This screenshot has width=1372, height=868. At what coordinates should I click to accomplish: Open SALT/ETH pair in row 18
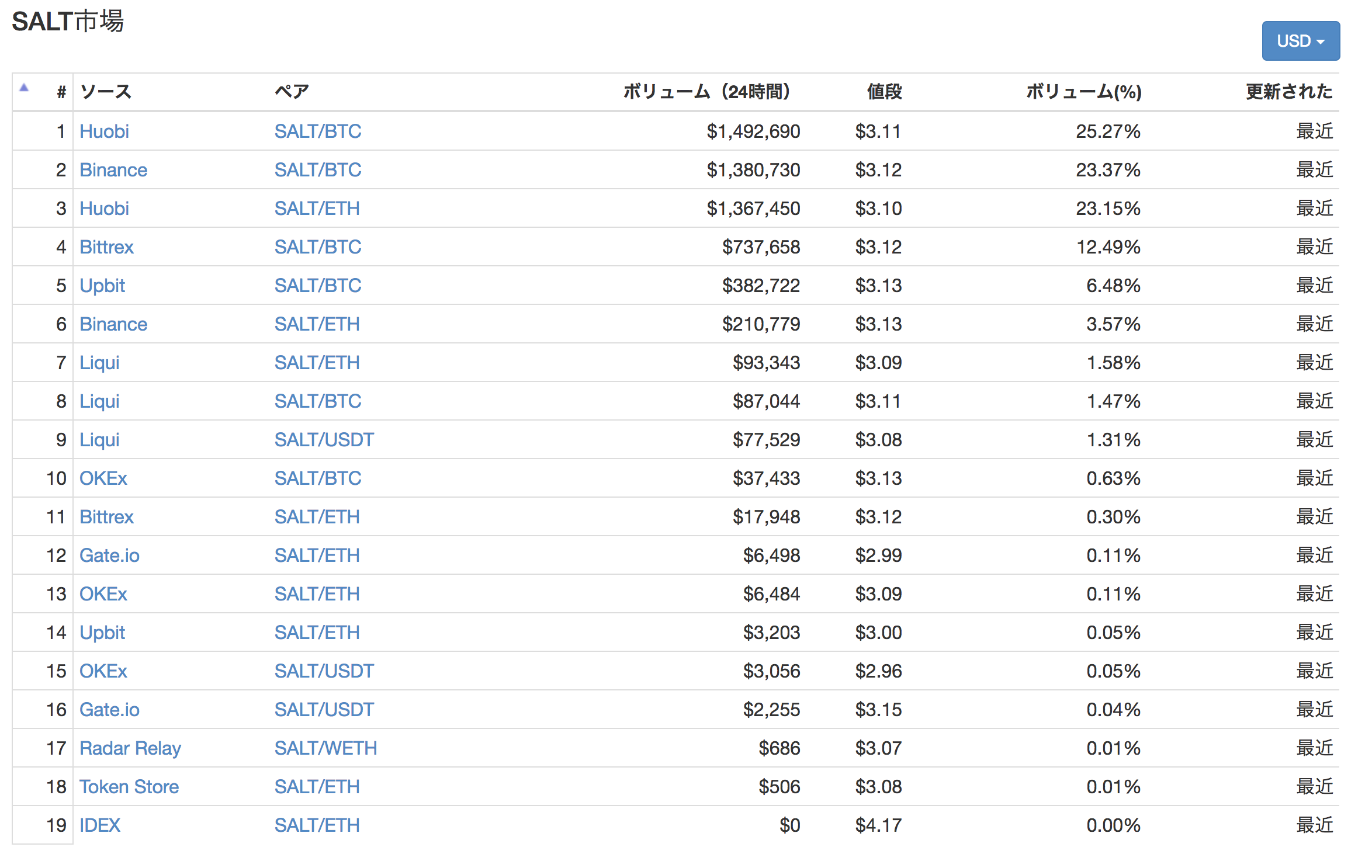point(317,787)
